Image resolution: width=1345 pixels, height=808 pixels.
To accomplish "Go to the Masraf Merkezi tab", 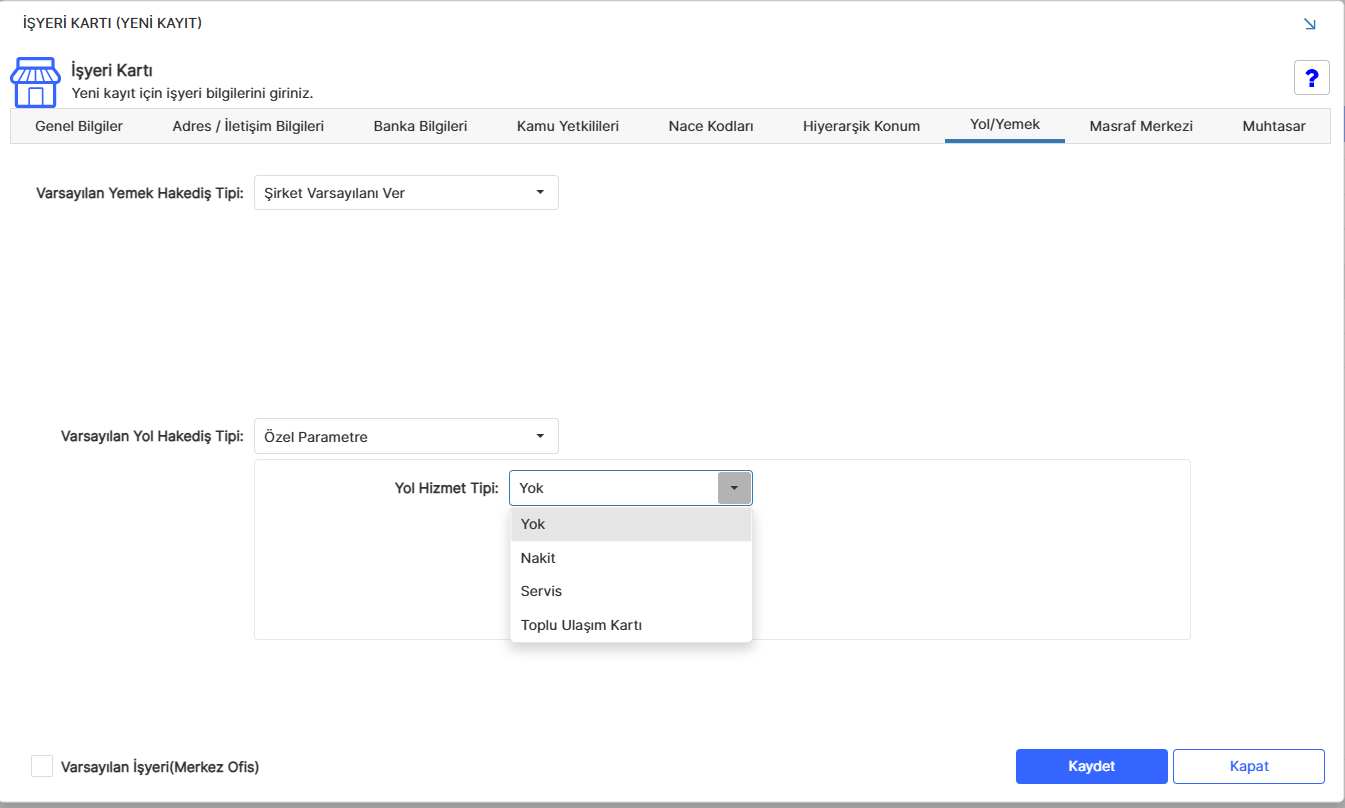I will [x=1141, y=126].
